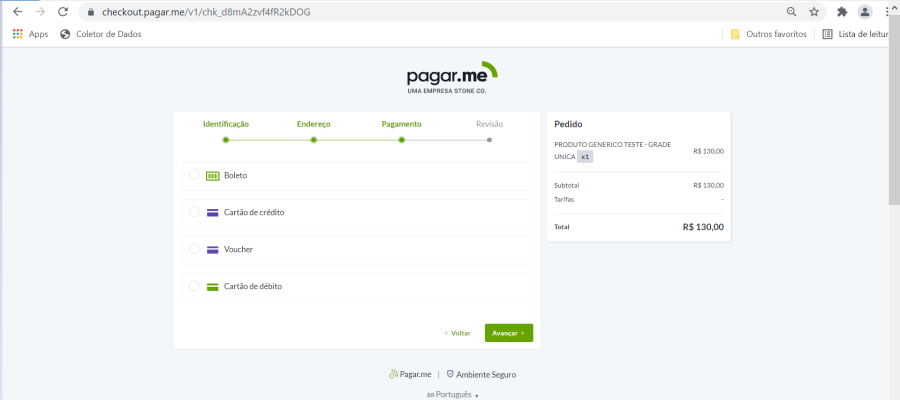Click the purple Cartão de crédito card icon
Screen dimensions: 900x400
[212, 212]
